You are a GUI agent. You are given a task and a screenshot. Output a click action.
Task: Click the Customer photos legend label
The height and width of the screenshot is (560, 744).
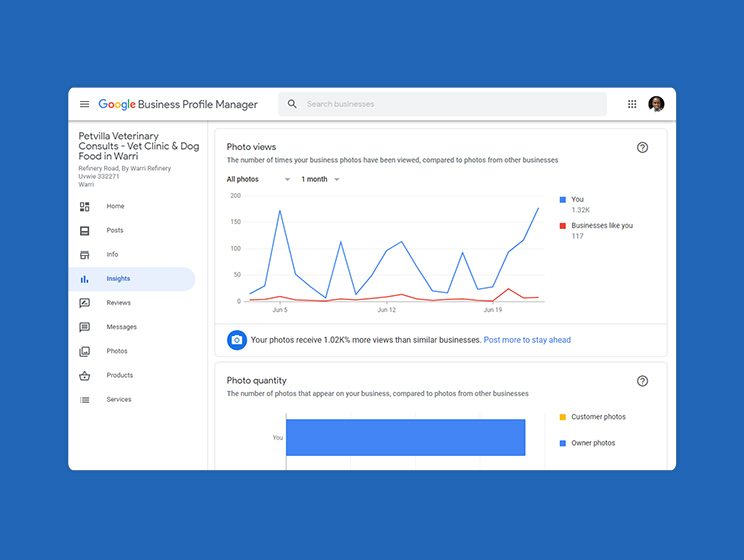[x=598, y=417]
